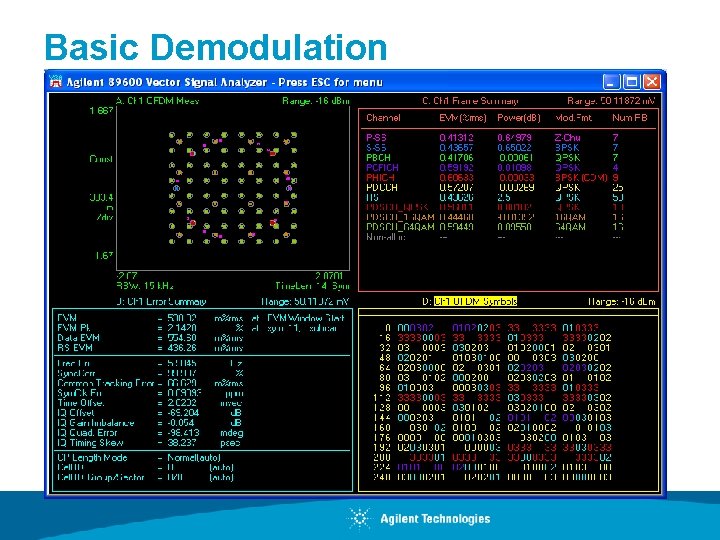The image size is (720, 540).
Task: Click the 'Z-Chu' modulation format entry
Action: [568, 138]
